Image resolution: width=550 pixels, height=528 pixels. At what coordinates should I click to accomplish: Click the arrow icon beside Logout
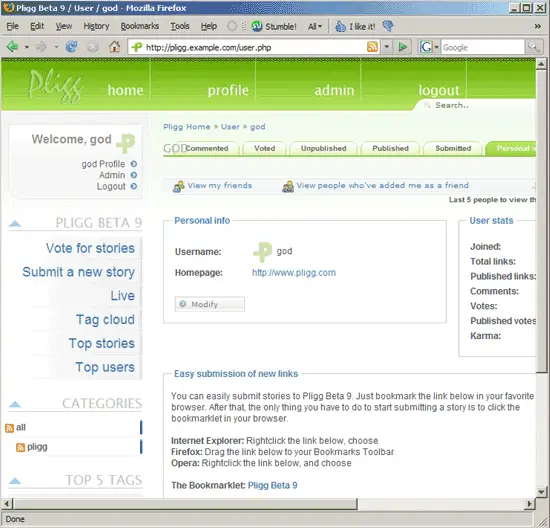[x=134, y=186]
